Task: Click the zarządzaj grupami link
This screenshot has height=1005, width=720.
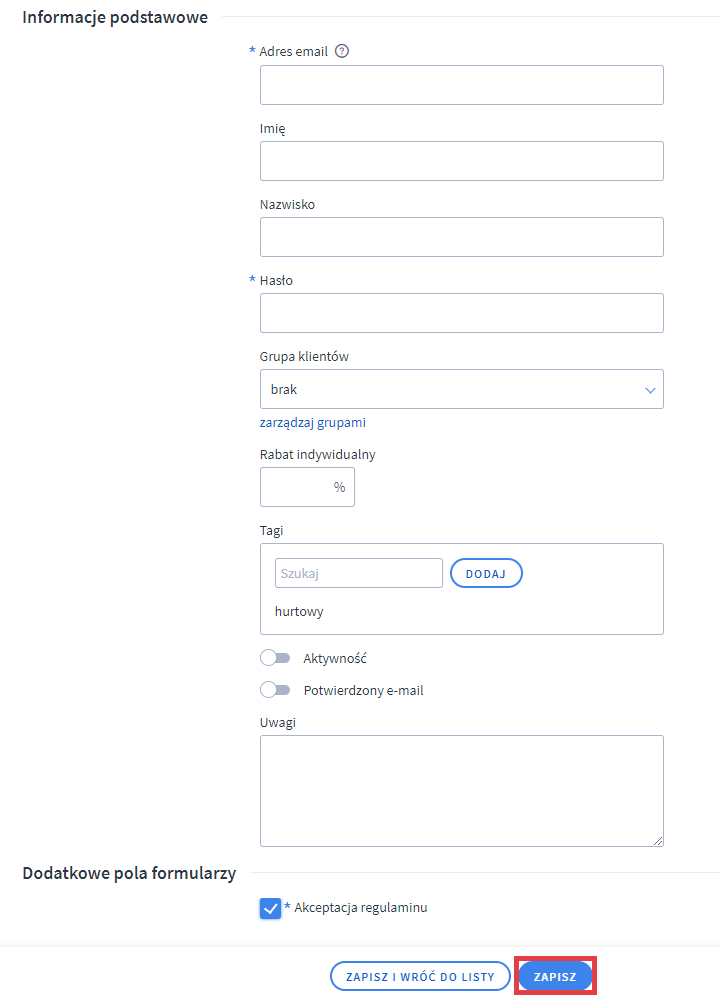Action: pyautogui.click(x=312, y=423)
